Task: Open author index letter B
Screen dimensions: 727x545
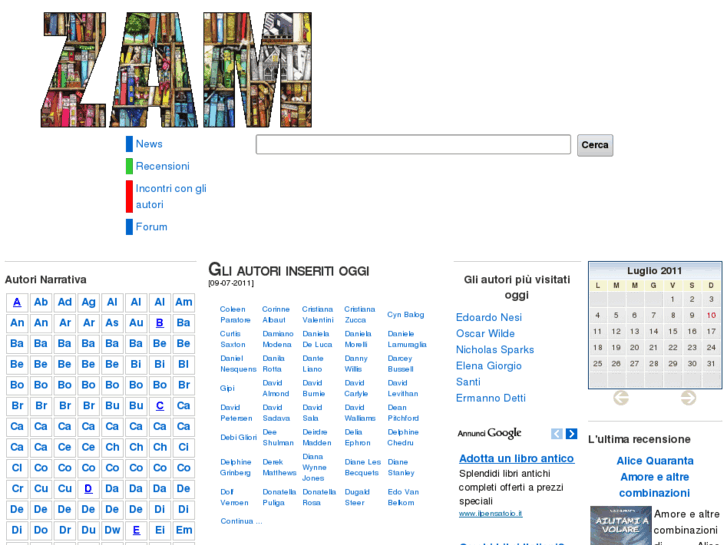Action: (x=159, y=323)
